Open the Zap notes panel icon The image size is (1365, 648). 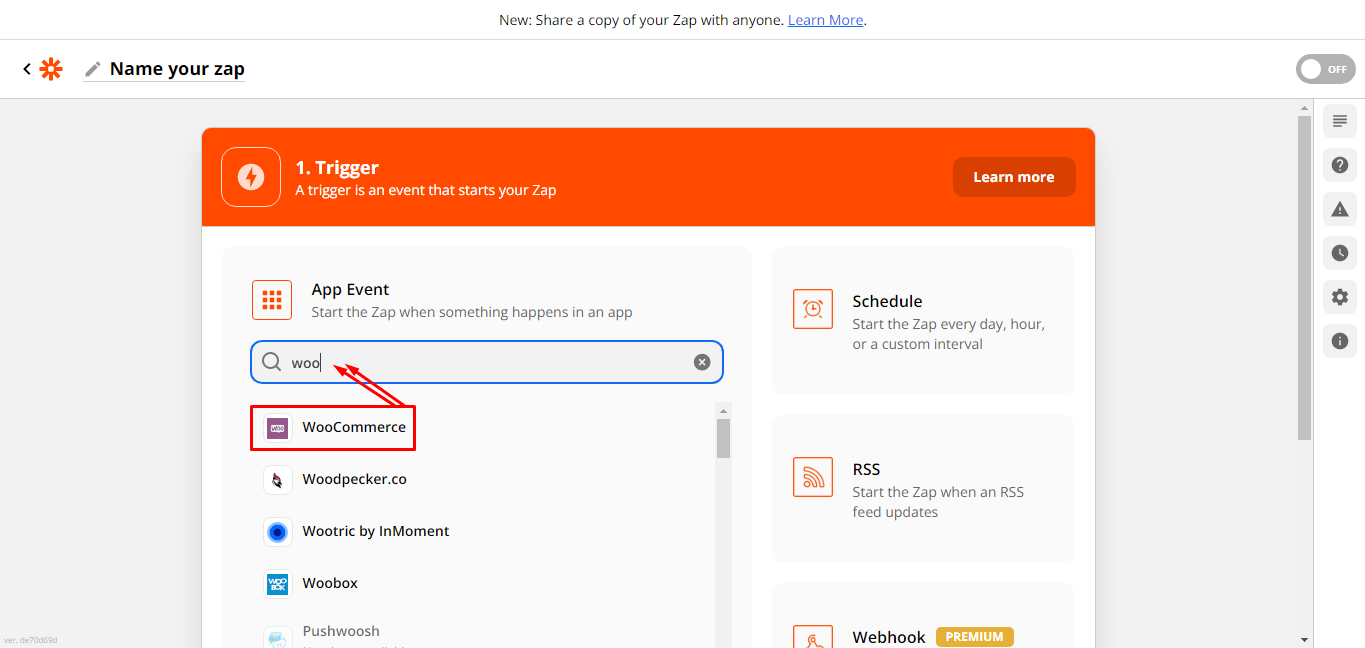[x=1339, y=121]
